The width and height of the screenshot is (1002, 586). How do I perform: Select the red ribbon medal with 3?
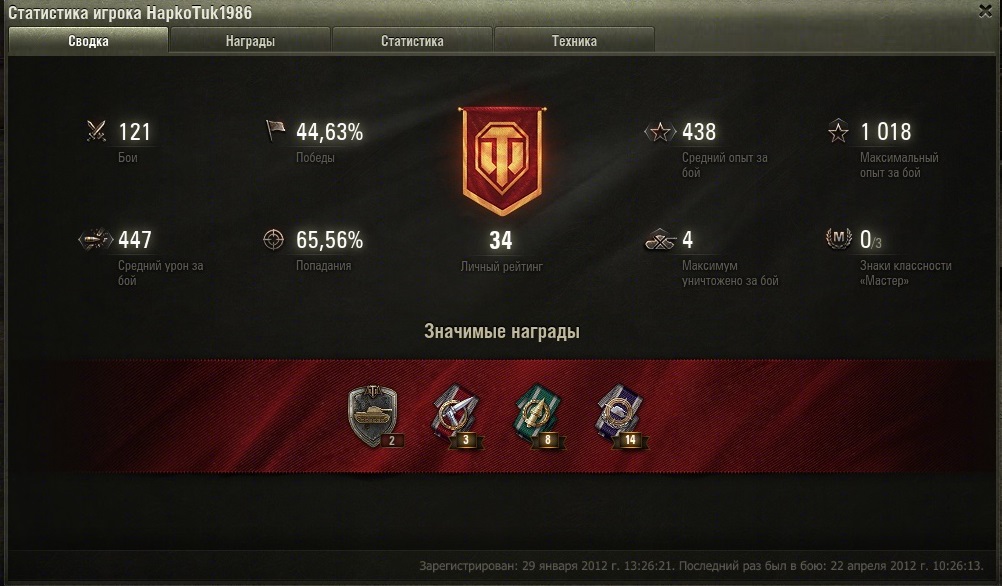(x=456, y=417)
